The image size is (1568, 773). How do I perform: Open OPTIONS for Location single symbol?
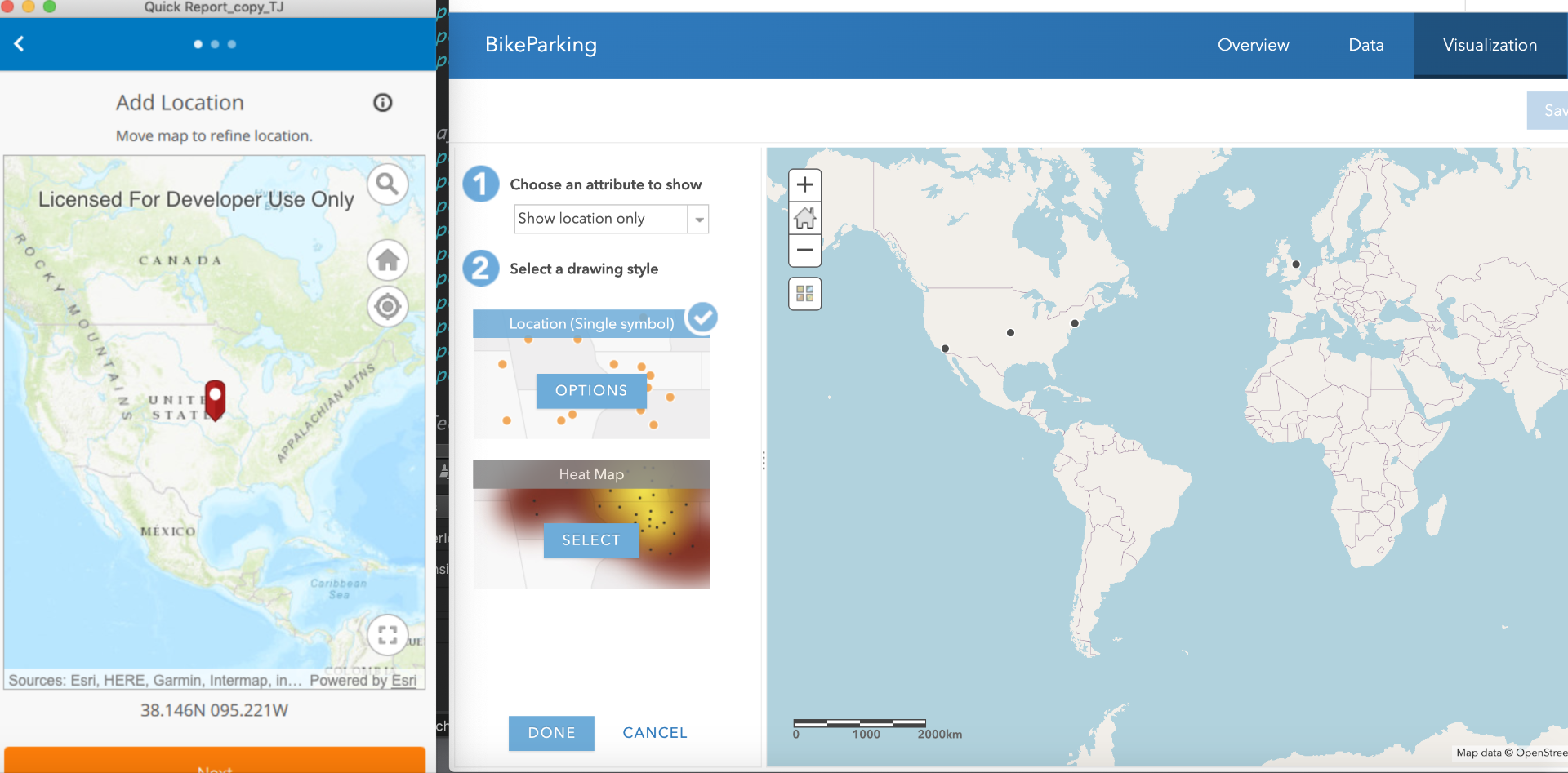[591, 391]
